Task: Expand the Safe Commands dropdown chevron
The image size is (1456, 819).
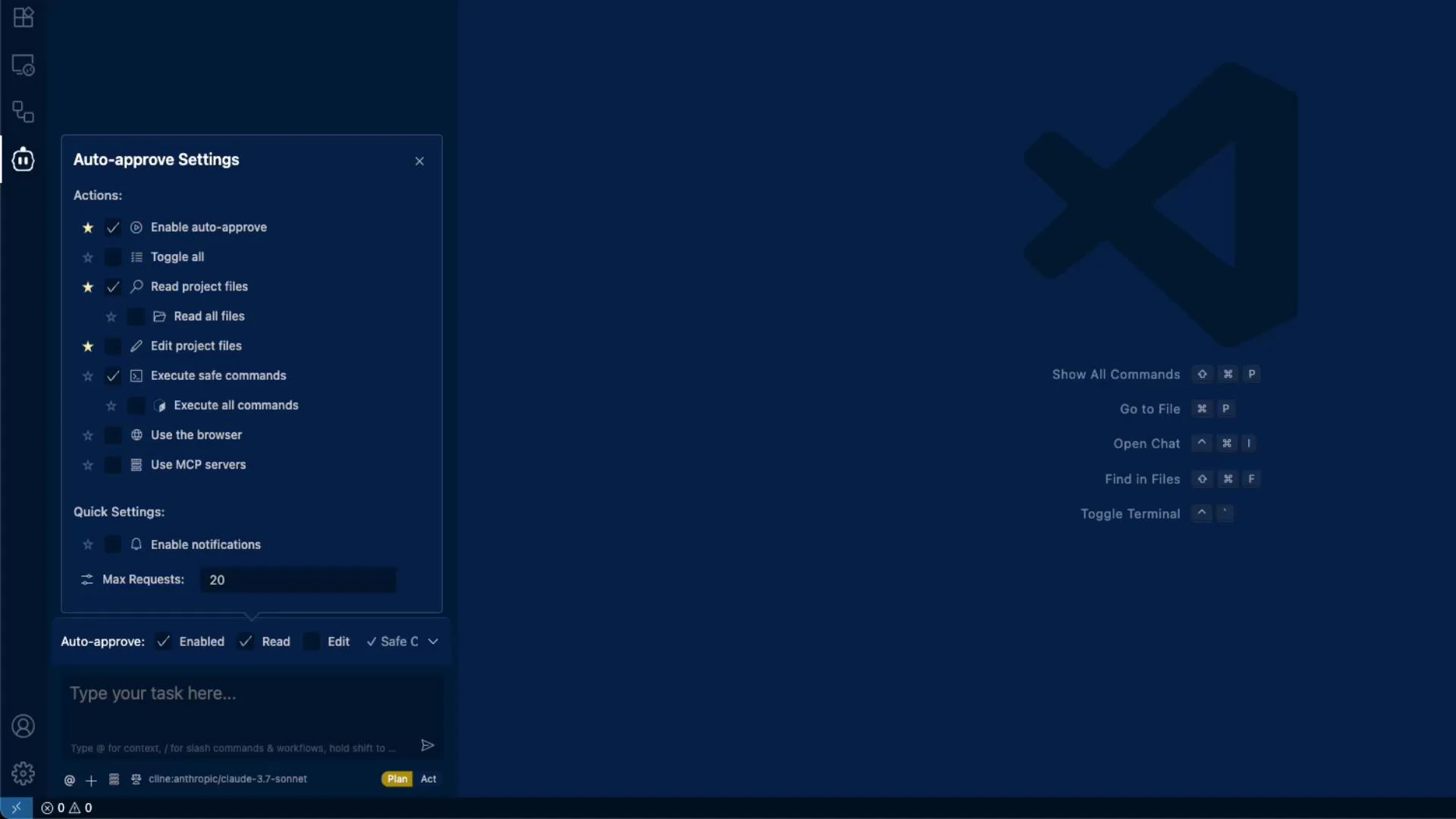Action: tap(433, 641)
